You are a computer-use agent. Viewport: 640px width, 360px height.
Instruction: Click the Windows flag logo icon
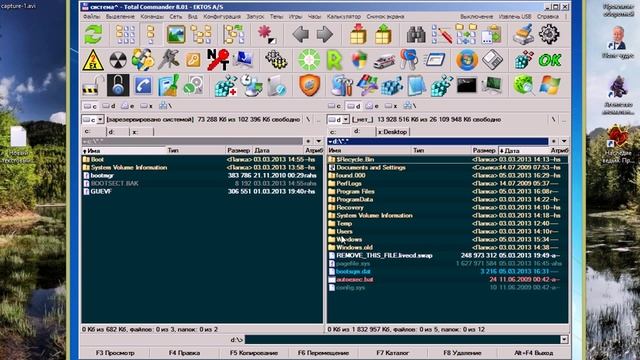coord(549,85)
